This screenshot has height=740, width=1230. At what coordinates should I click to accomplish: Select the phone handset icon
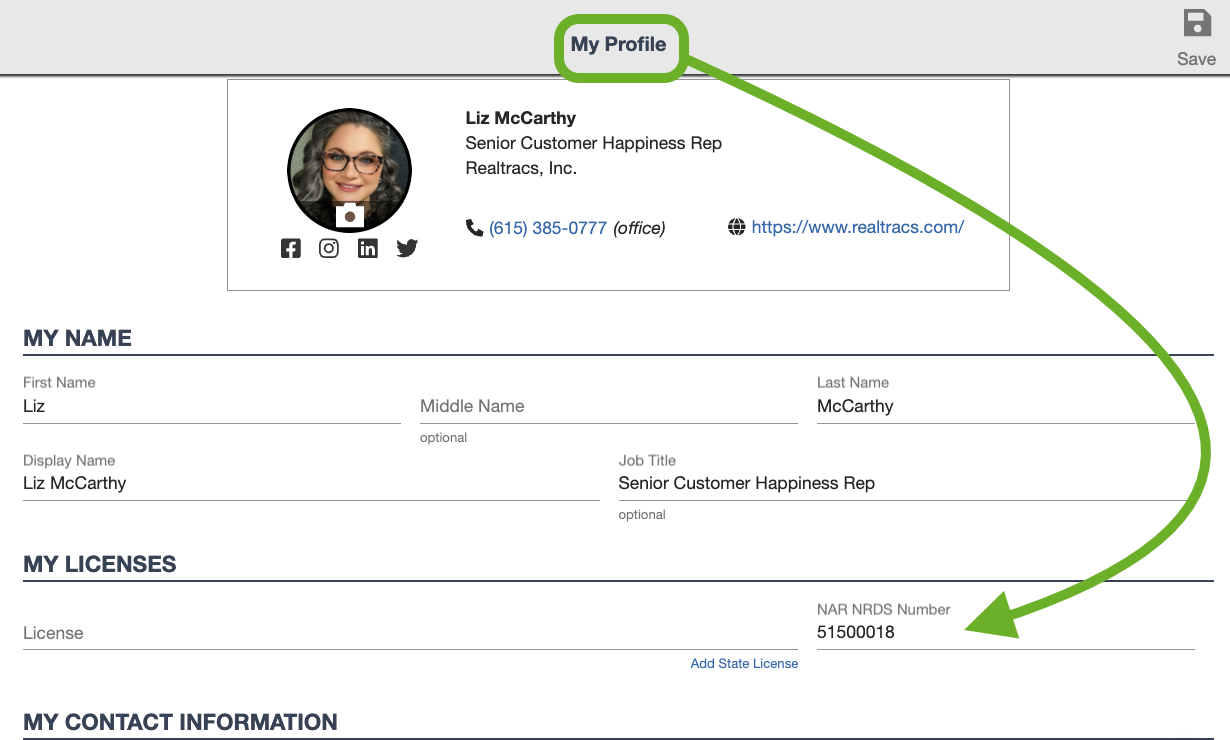tap(473, 227)
